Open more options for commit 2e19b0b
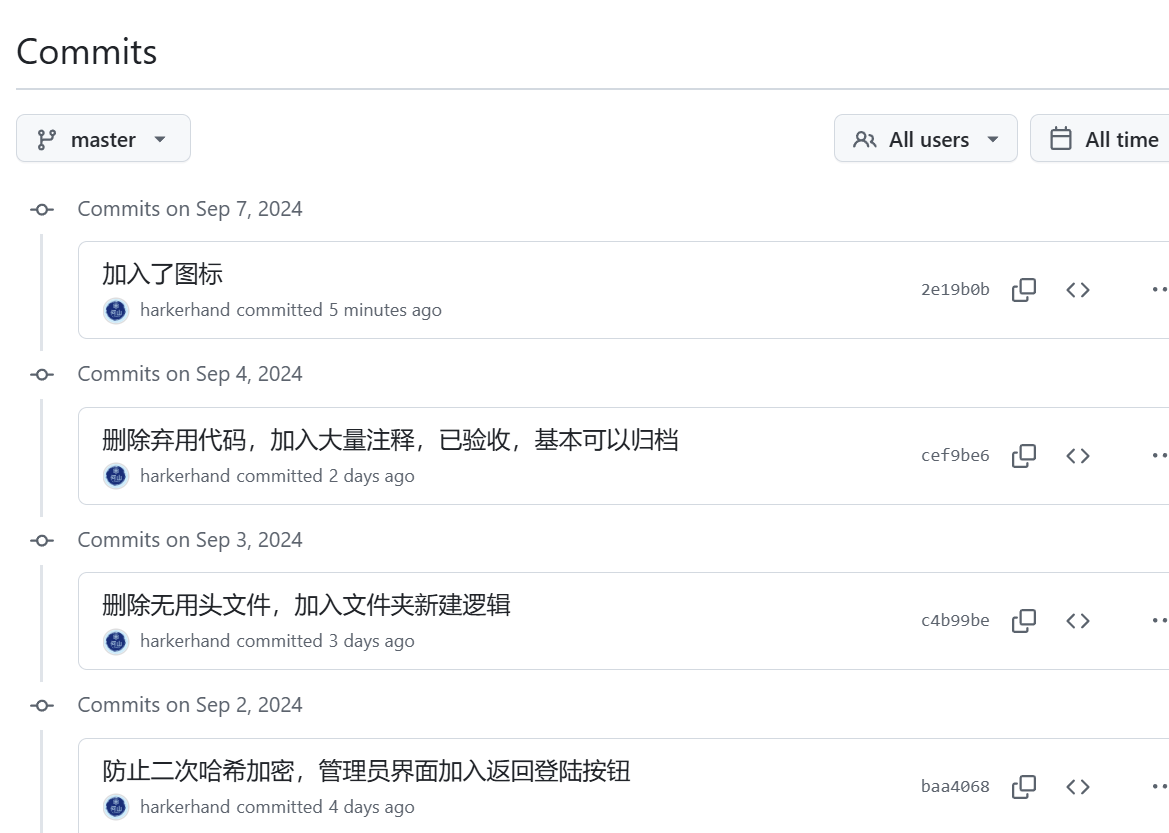The image size is (1169, 833). click(1158, 290)
